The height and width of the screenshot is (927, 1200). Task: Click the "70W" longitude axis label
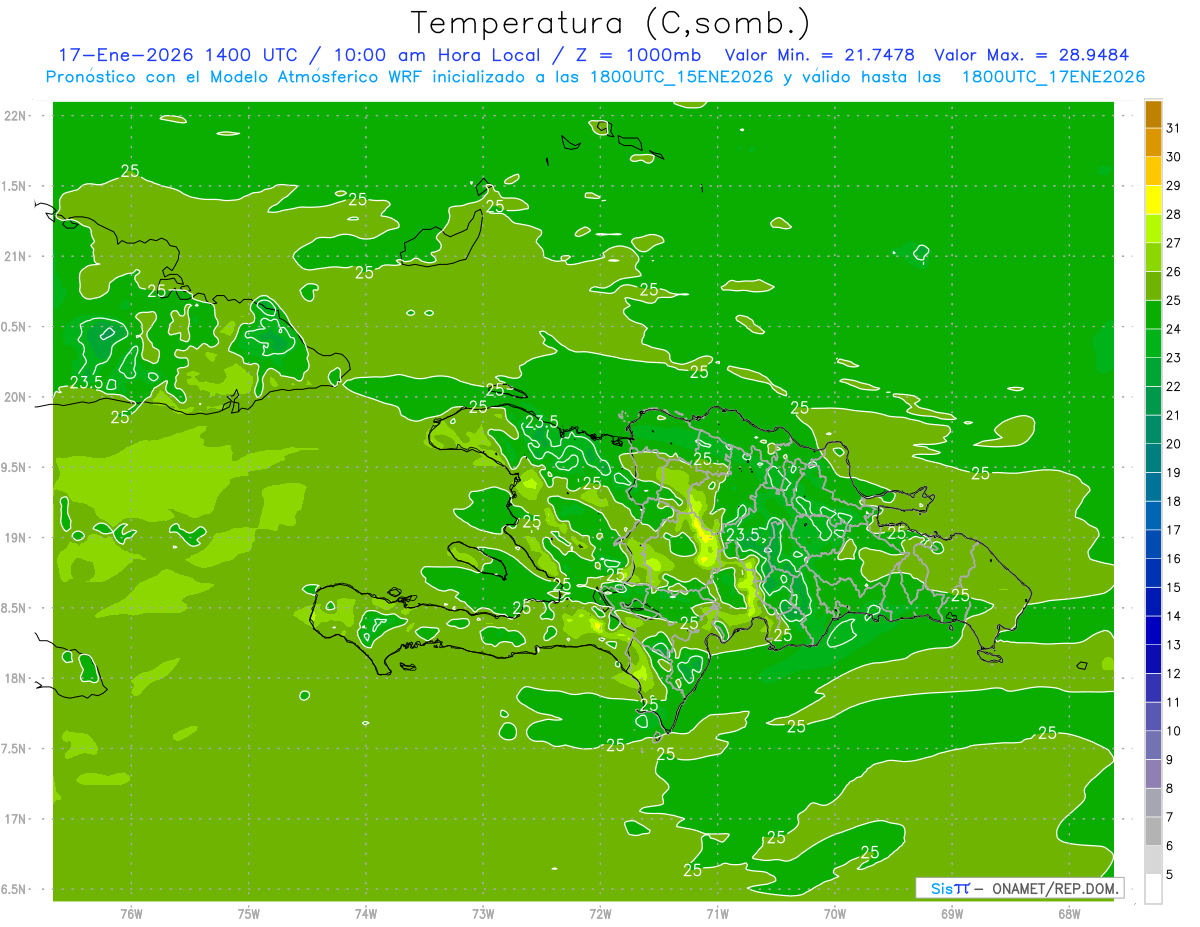tap(835, 913)
